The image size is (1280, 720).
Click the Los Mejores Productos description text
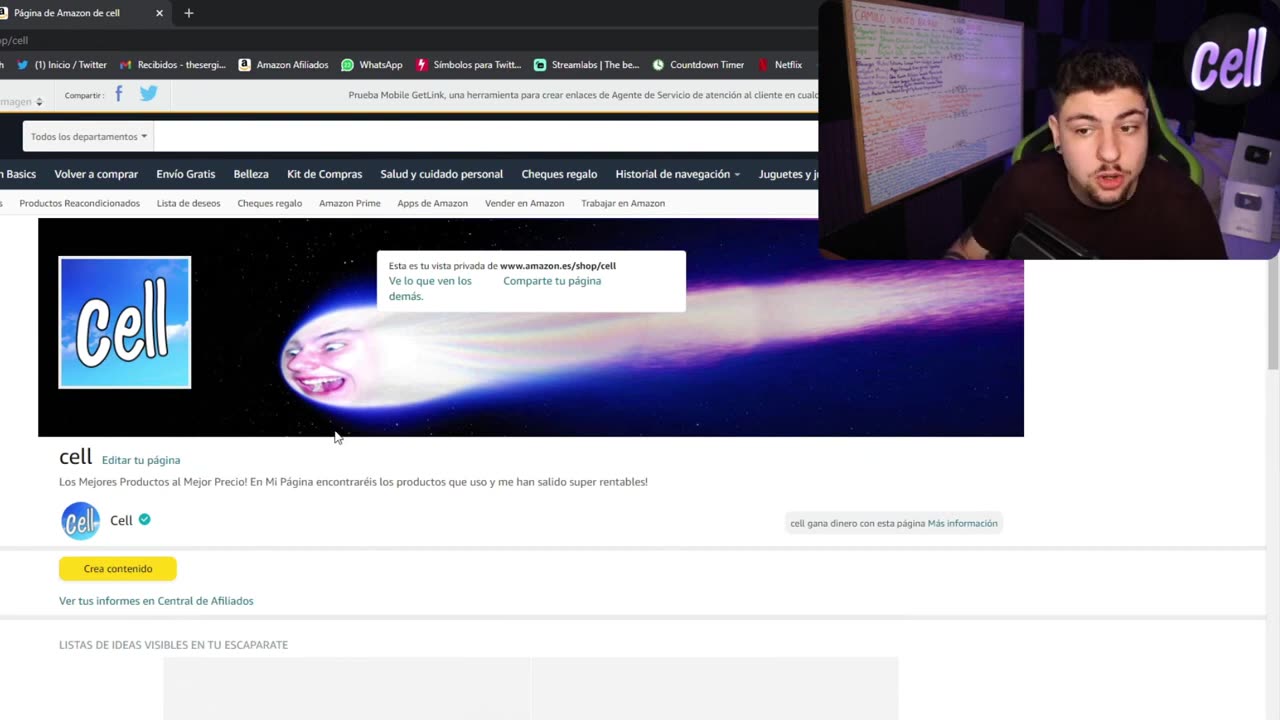click(x=353, y=482)
